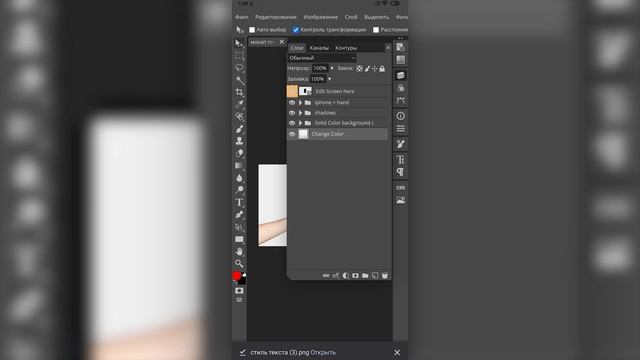Hide the iphone + hand folder
Image resolution: width=640 pixels, height=360 pixels.
tap(292, 102)
